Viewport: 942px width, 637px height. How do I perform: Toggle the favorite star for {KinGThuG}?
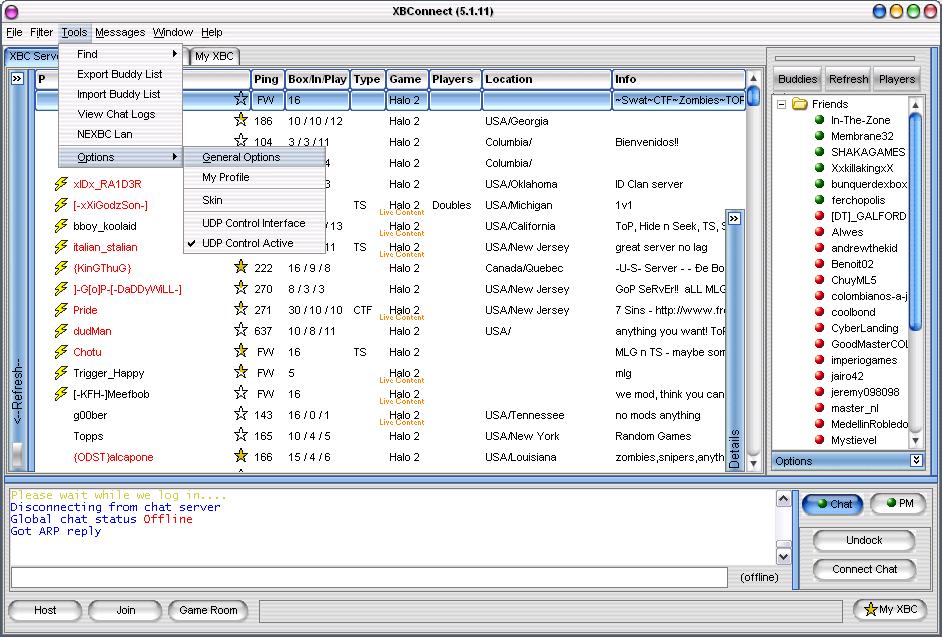click(241, 267)
